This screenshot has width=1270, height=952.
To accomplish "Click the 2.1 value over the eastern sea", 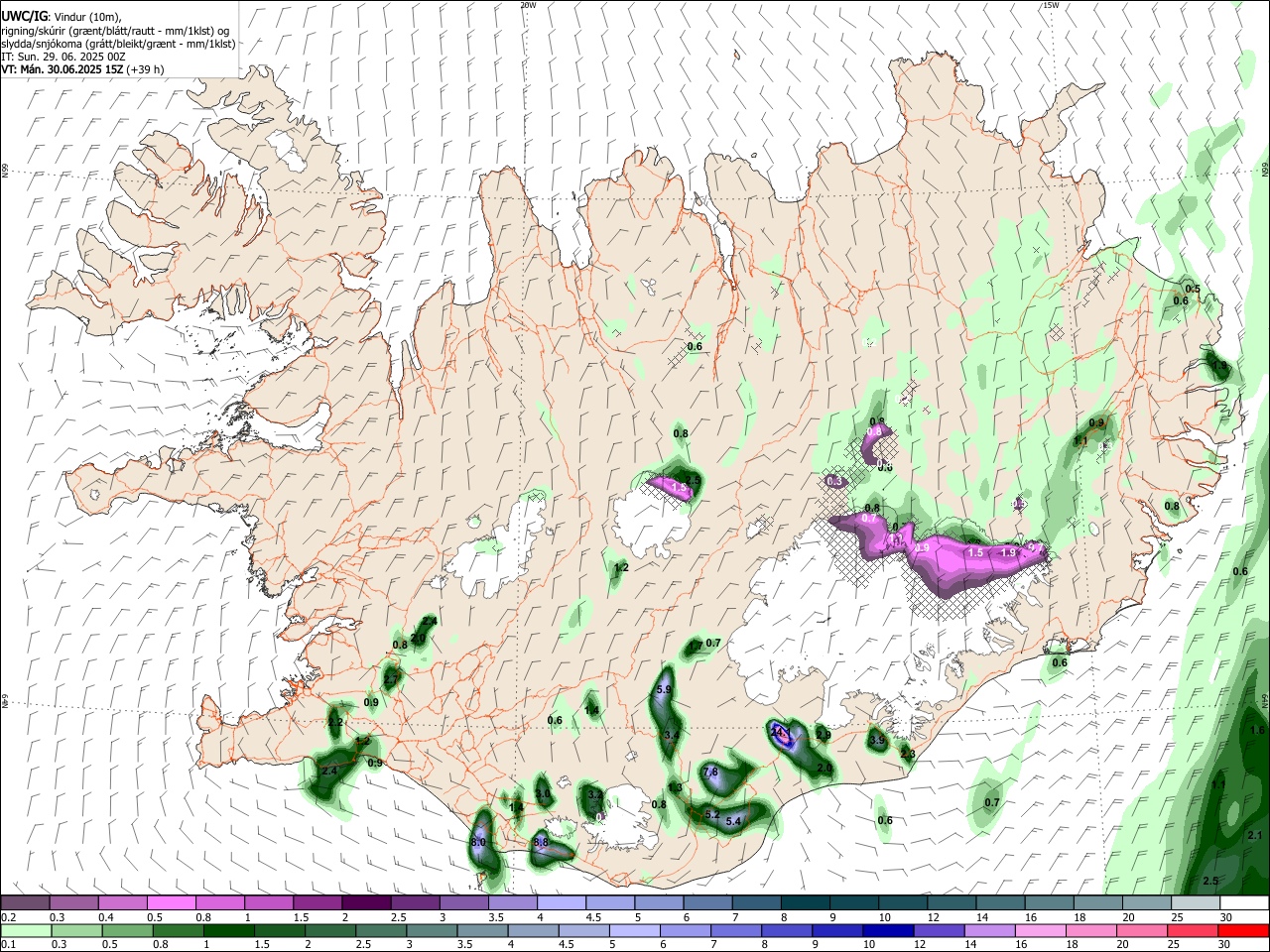I will point(1254,836).
